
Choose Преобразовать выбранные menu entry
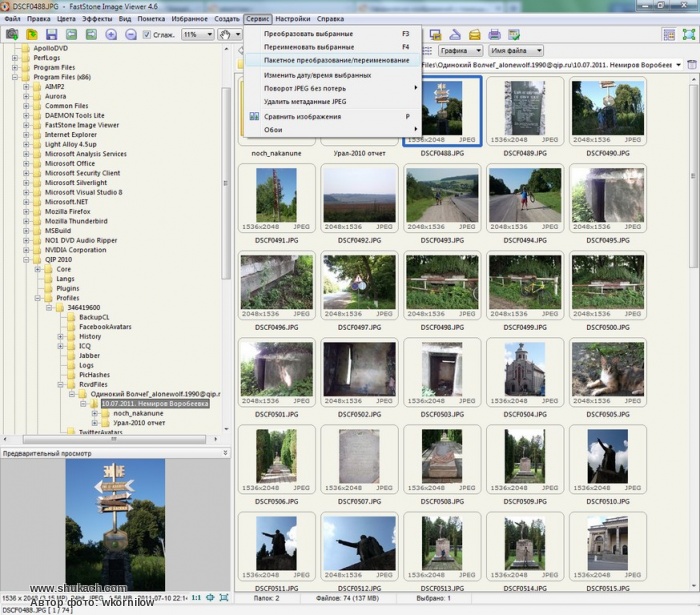pos(333,33)
